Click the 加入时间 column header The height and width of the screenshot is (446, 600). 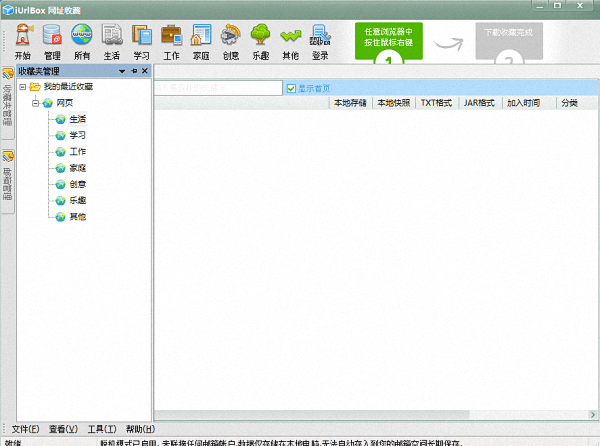(x=523, y=102)
